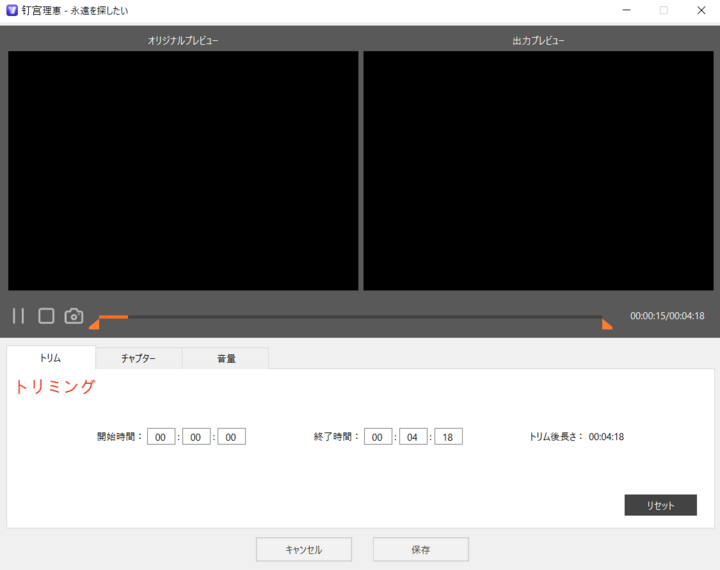Click the app icon in title bar
Screen dimensions: 720x570
tap(12, 10)
